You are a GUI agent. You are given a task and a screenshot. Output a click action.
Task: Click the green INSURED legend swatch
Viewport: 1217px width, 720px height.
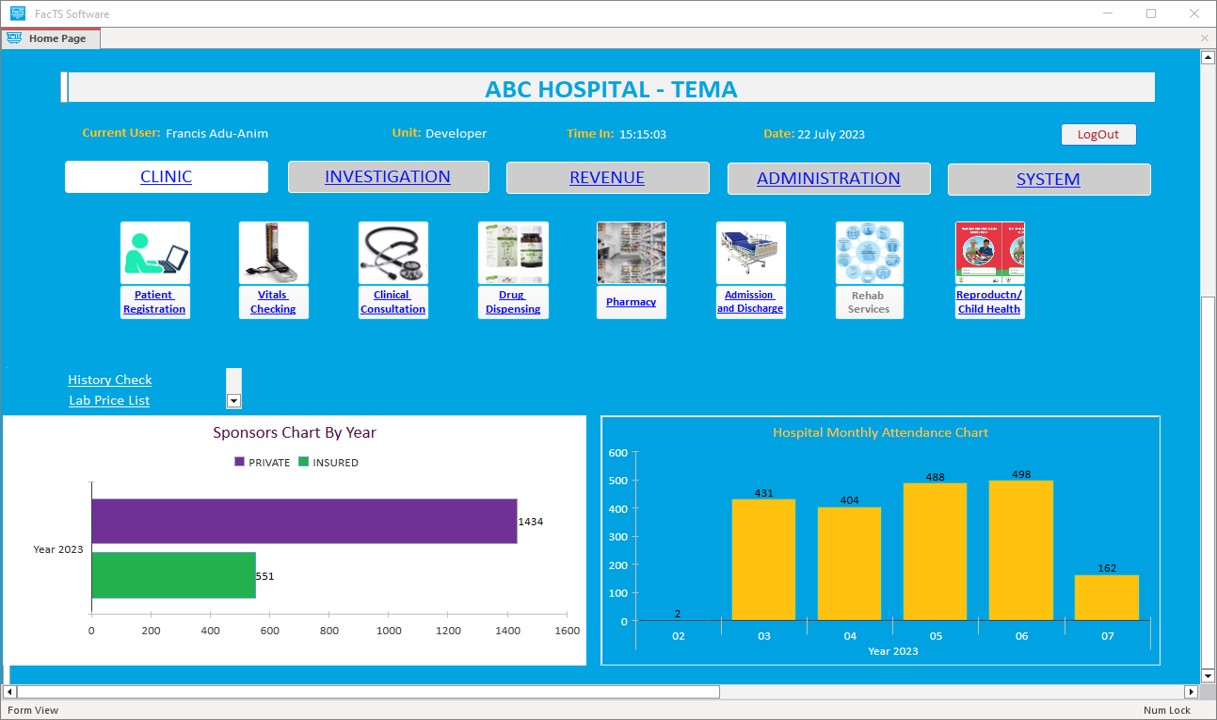pyautogui.click(x=304, y=462)
